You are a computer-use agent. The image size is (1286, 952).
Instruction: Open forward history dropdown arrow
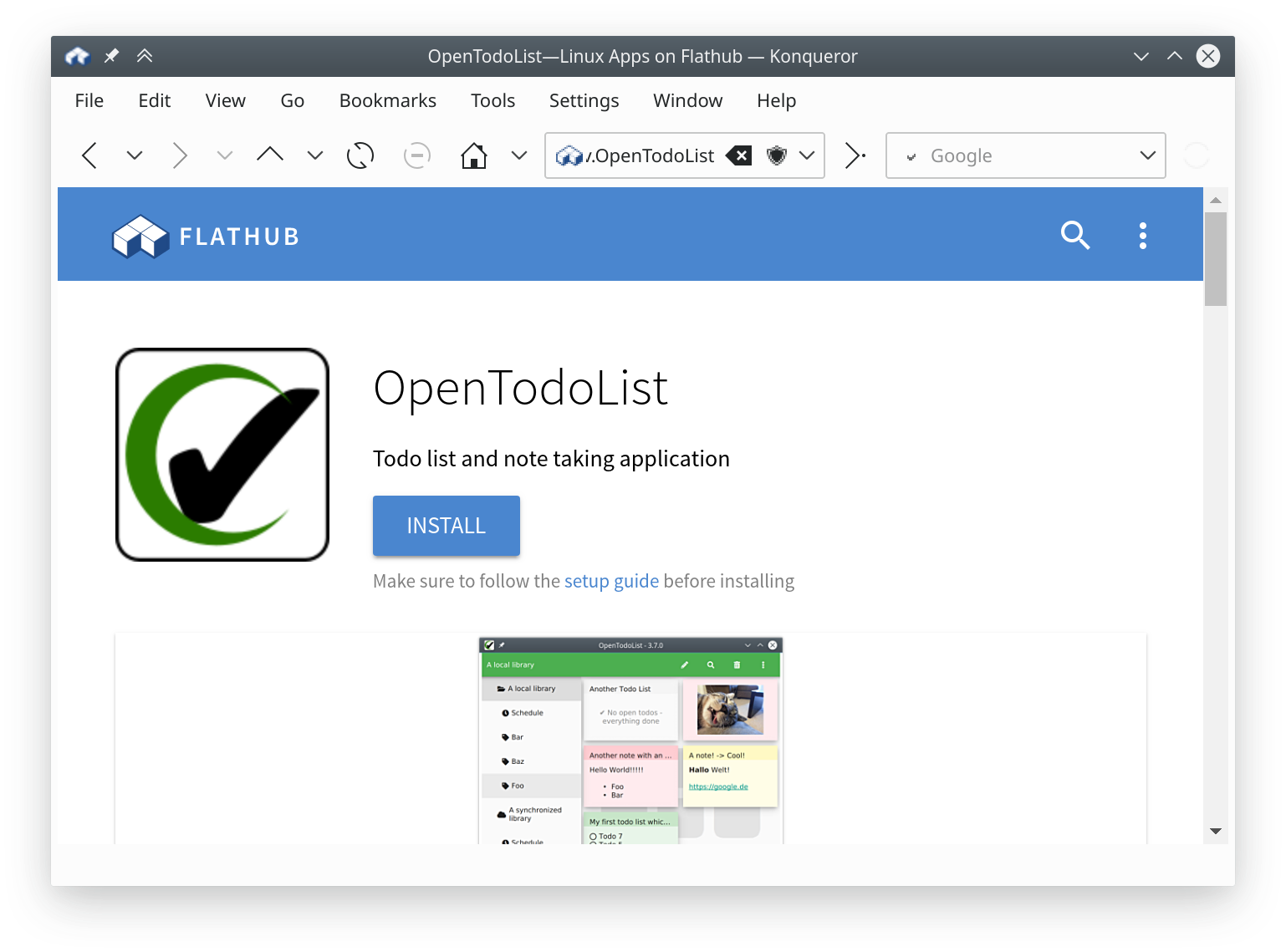click(x=224, y=155)
